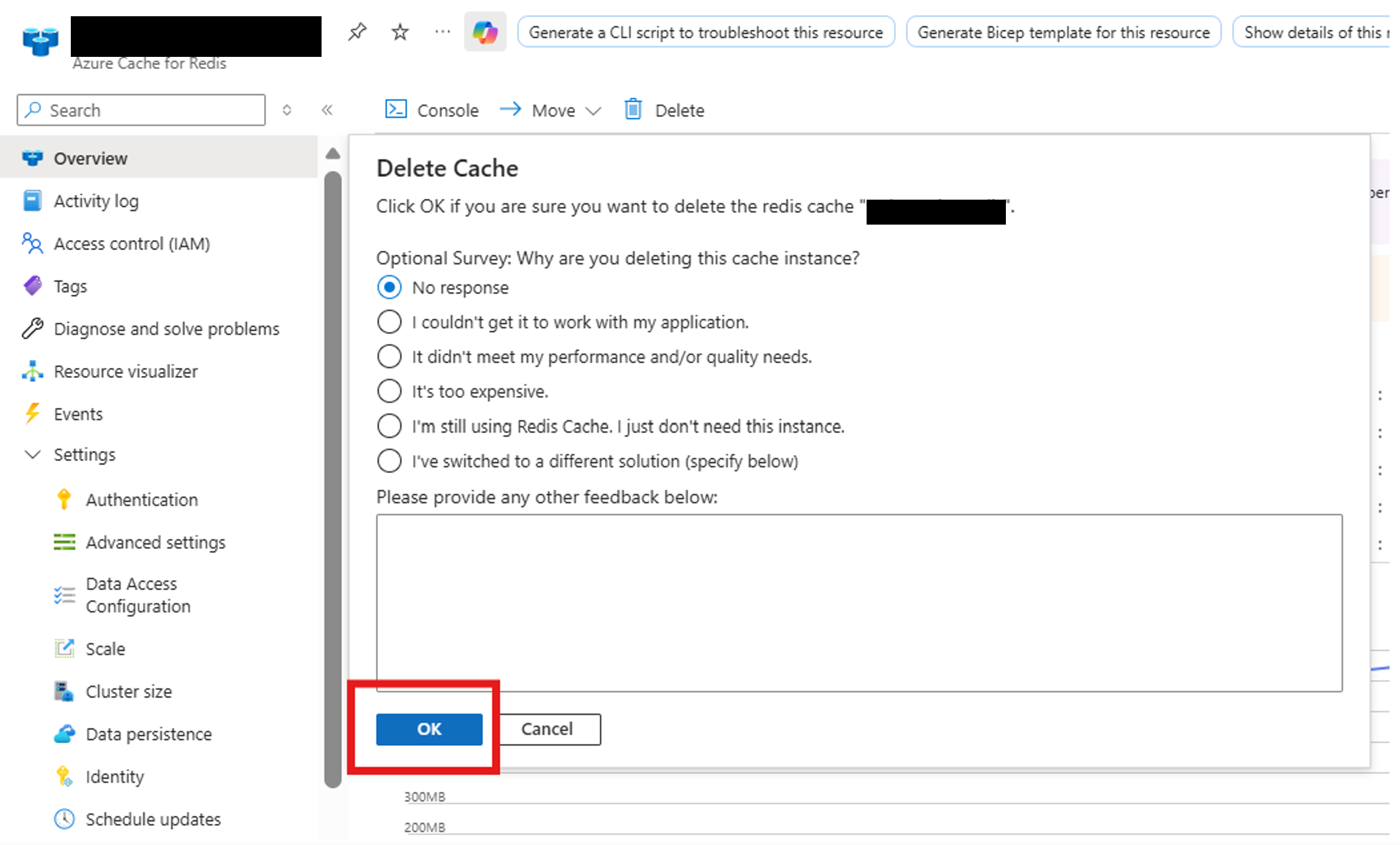Select "No response" radio button
The height and width of the screenshot is (845, 1400).
tap(389, 287)
